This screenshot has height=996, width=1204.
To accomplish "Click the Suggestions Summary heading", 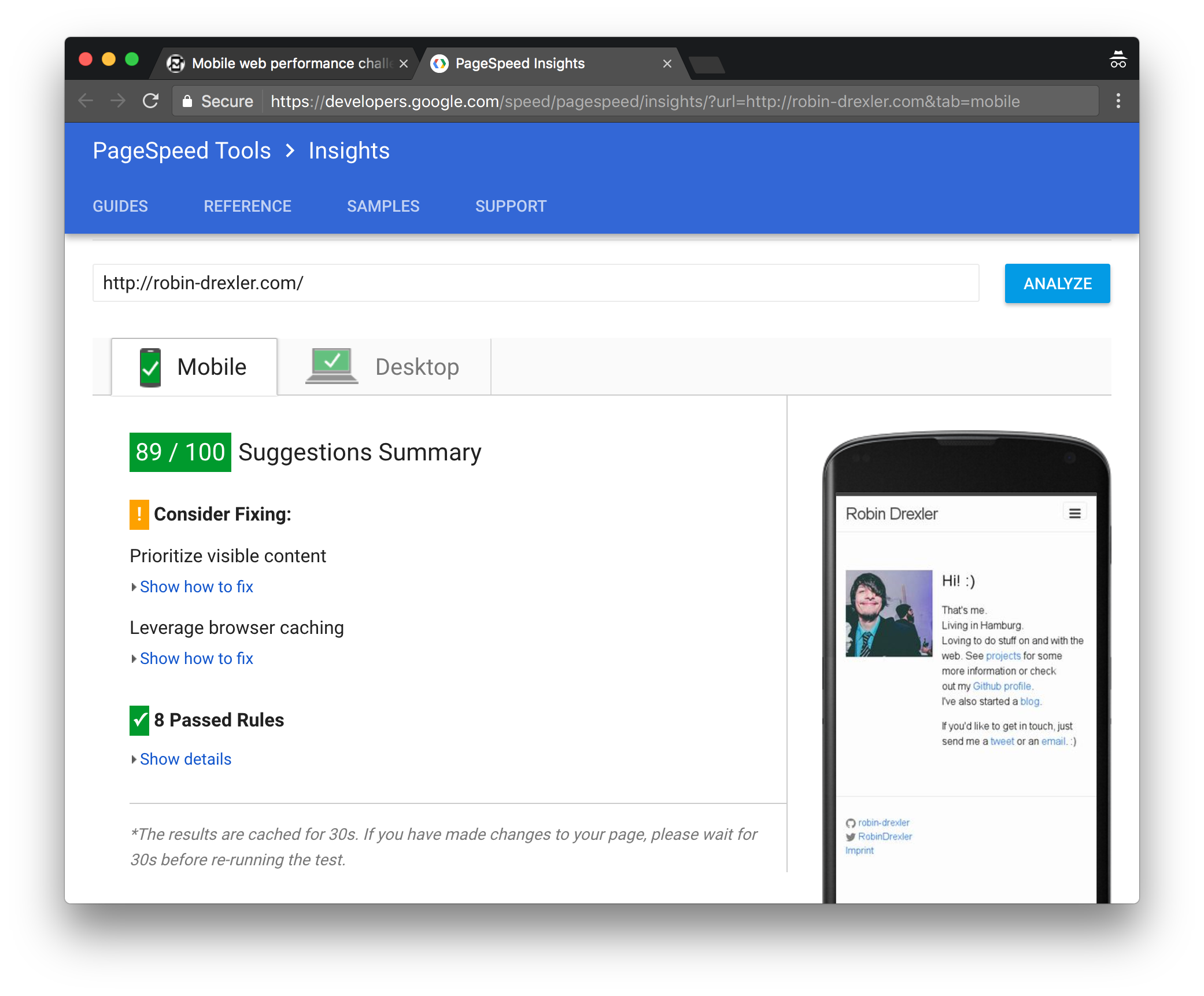I will (x=360, y=452).
